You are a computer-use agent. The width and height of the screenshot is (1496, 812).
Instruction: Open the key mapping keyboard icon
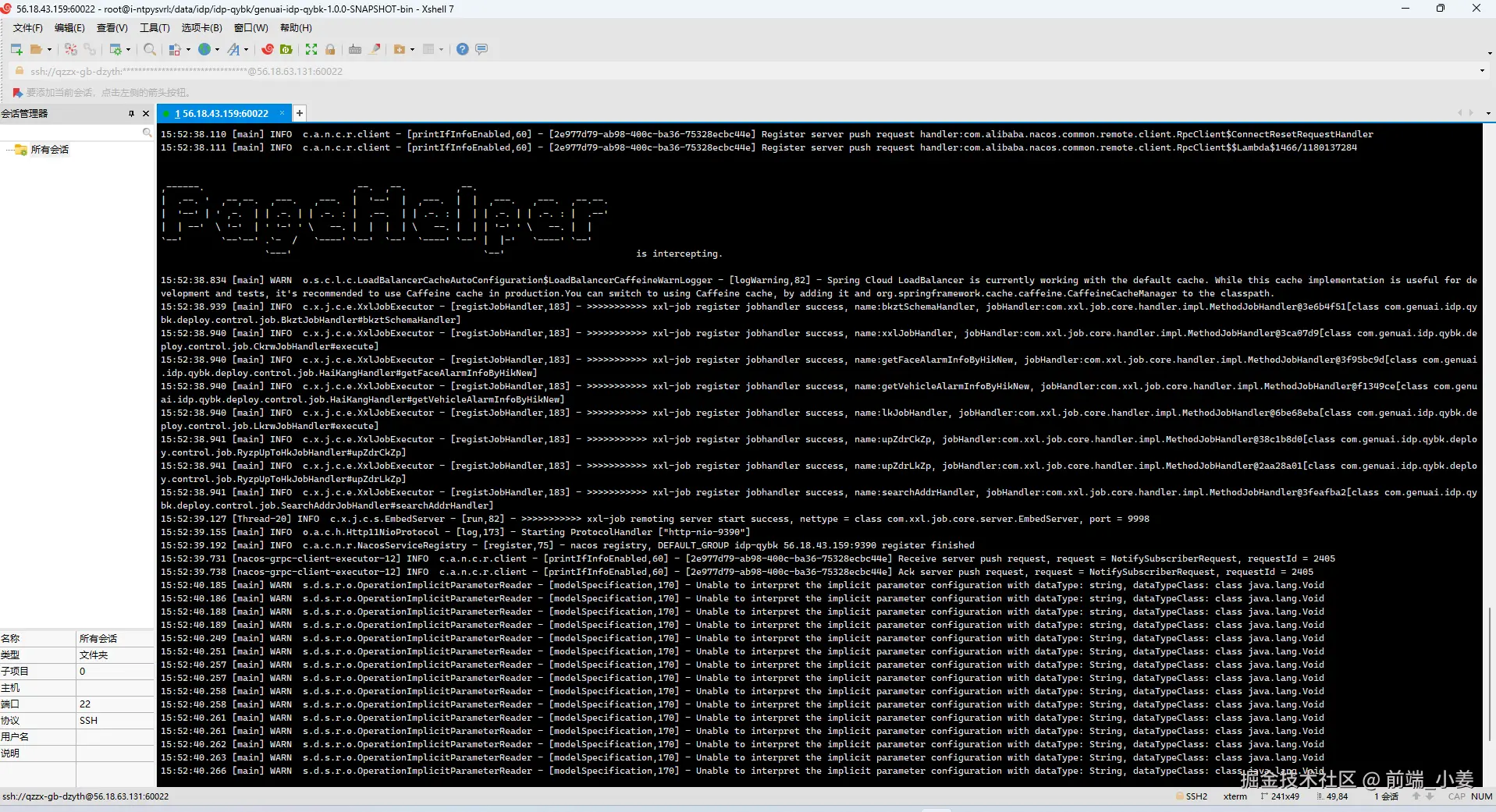click(x=355, y=49)
